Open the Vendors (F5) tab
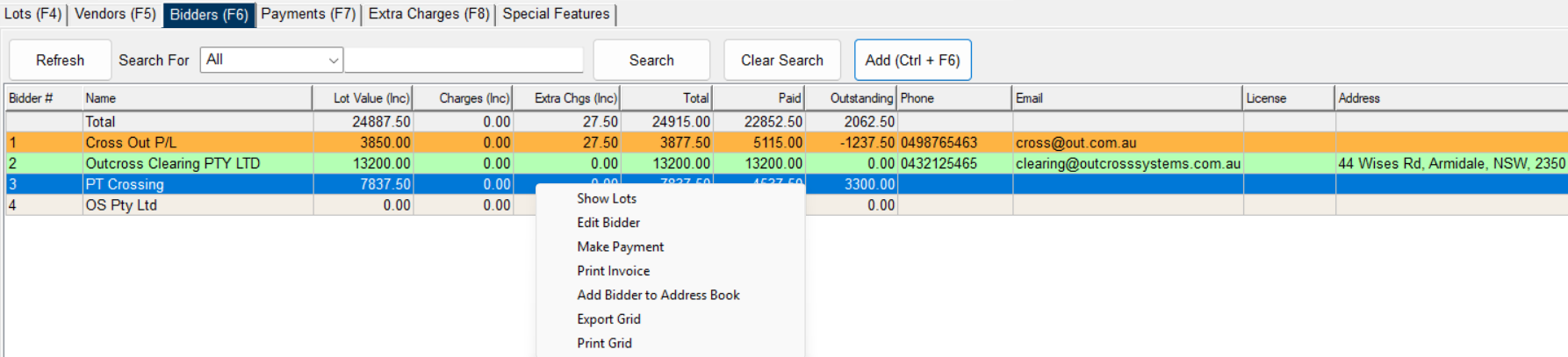 pyautogui.click(x=115, y=14)
